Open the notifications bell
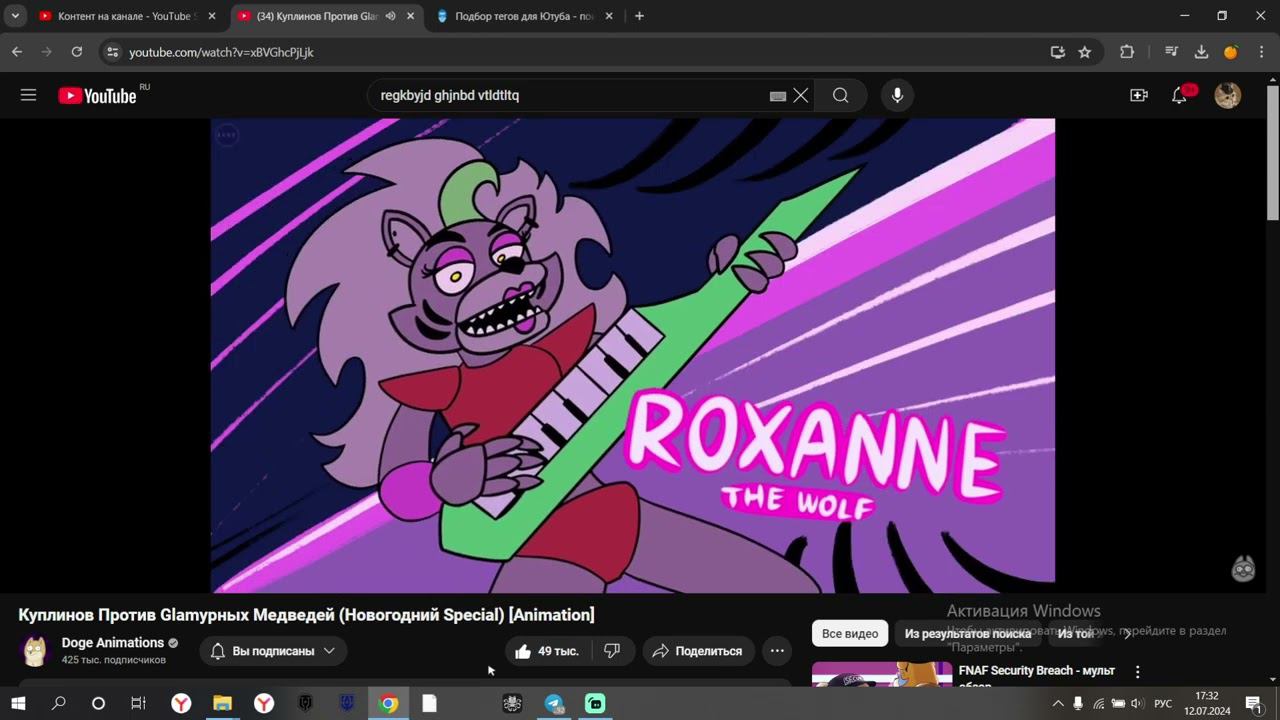This screenshot has height=720, width=1280. click(1180, 96)
